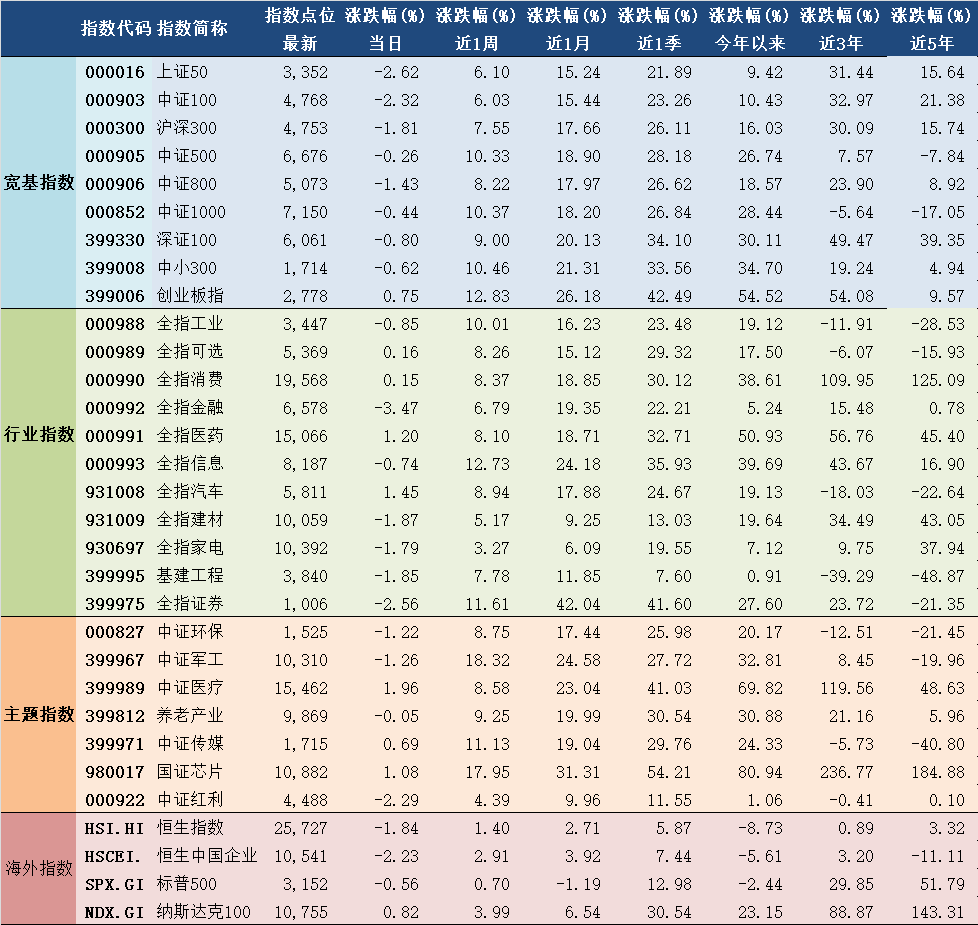
Task: Select 中证医疗 latest value 15,462
Action: [x=301, y=689]
